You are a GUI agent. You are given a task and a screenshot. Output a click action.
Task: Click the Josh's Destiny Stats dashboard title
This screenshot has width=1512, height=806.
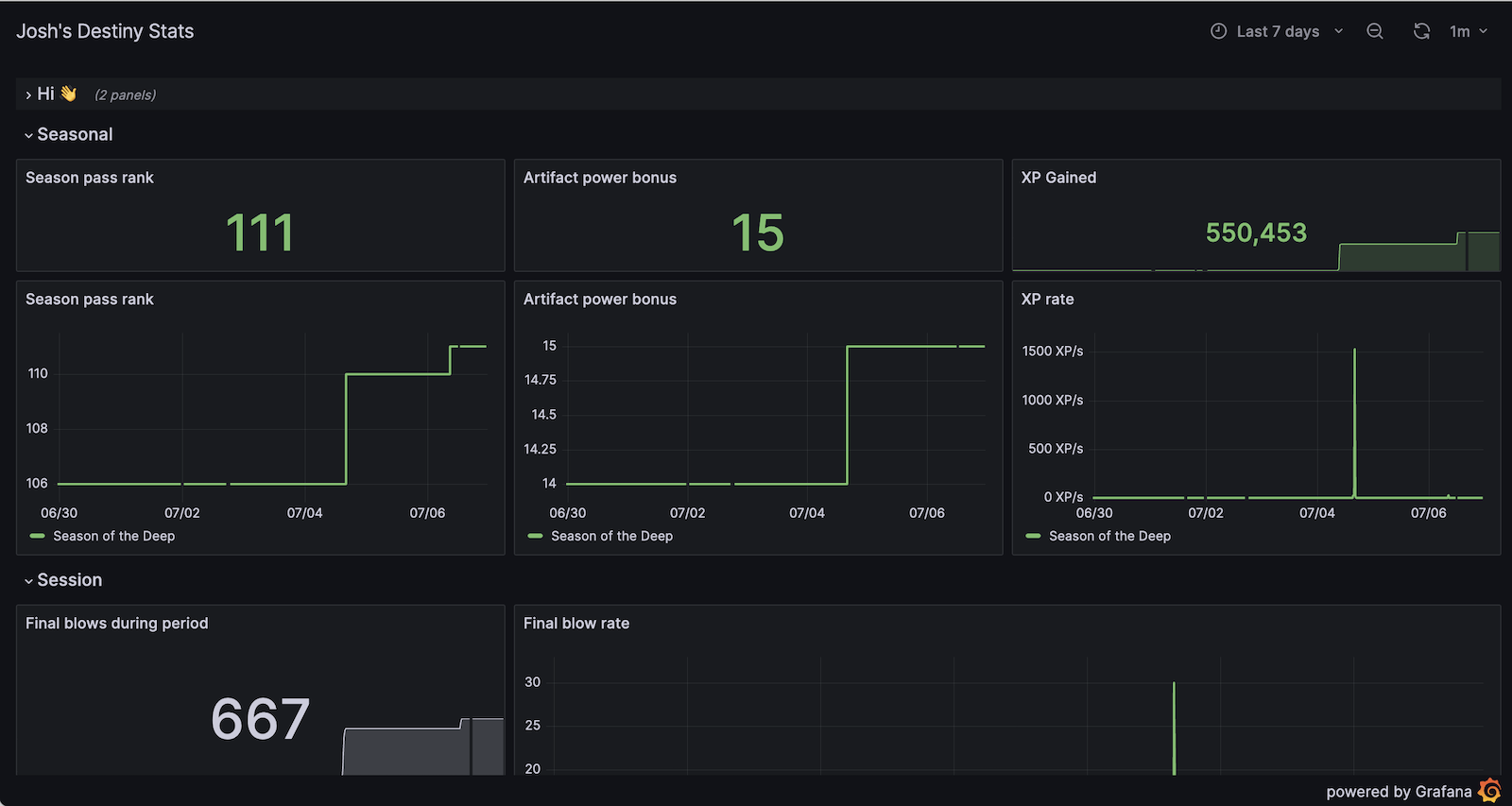point(105,31)
